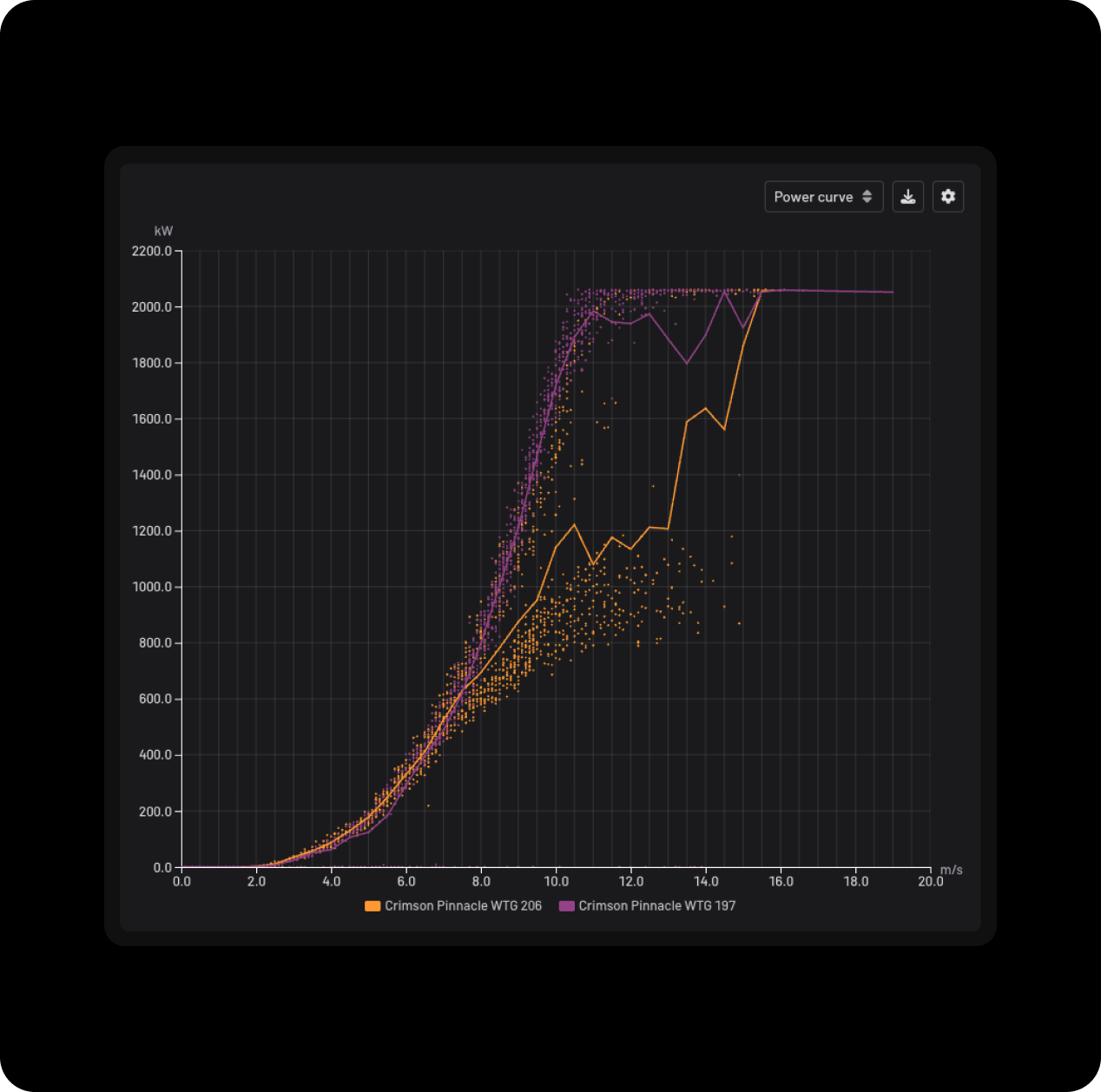Click the 8.0 x-axis label
The image size is (1101, 1092).
tap(481, 881)
